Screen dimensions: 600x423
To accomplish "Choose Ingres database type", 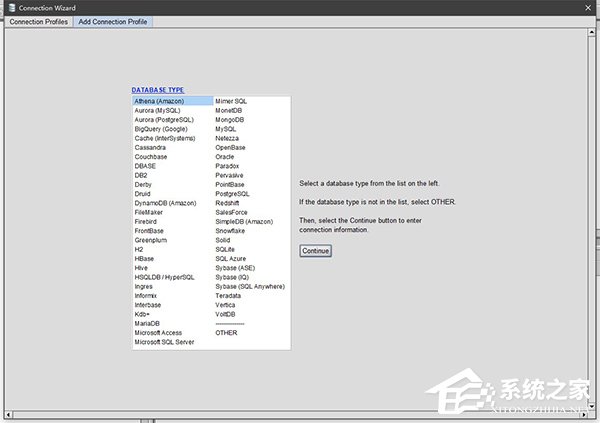I will 143,286.
